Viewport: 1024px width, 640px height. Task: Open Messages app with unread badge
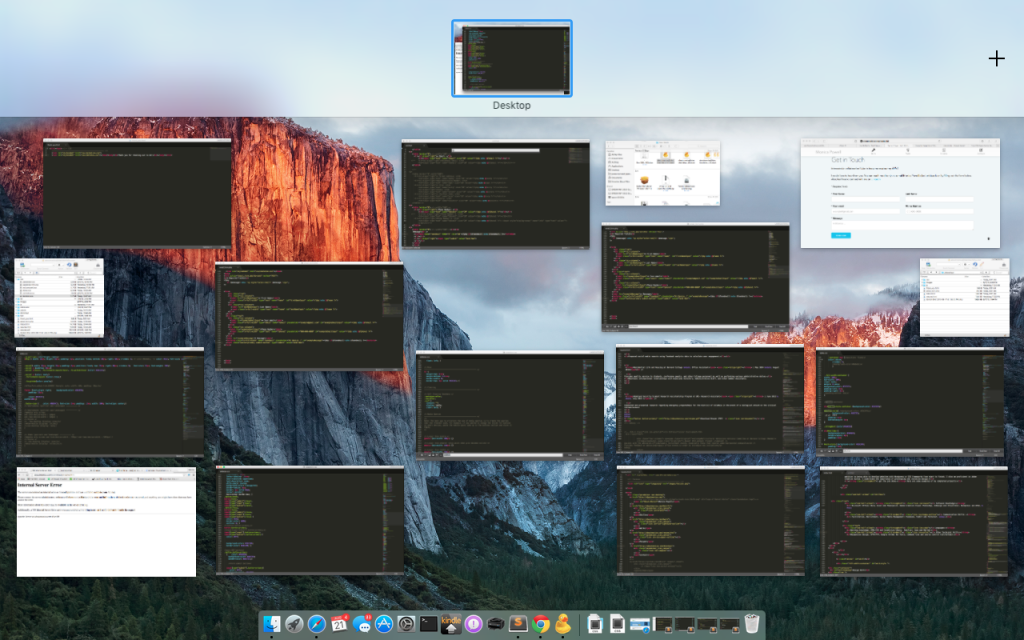click(362, 625)
